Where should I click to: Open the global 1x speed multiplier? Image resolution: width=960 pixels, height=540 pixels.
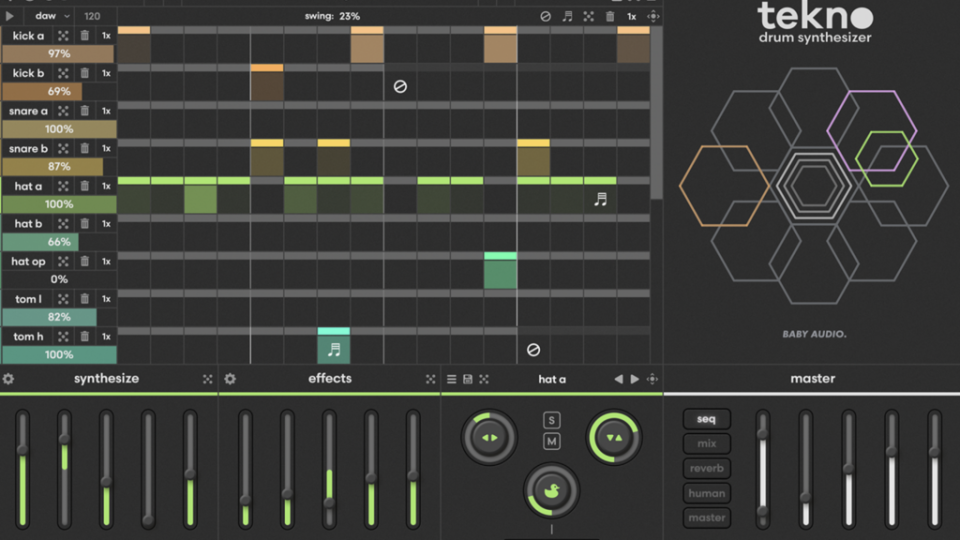coord(631,17)
